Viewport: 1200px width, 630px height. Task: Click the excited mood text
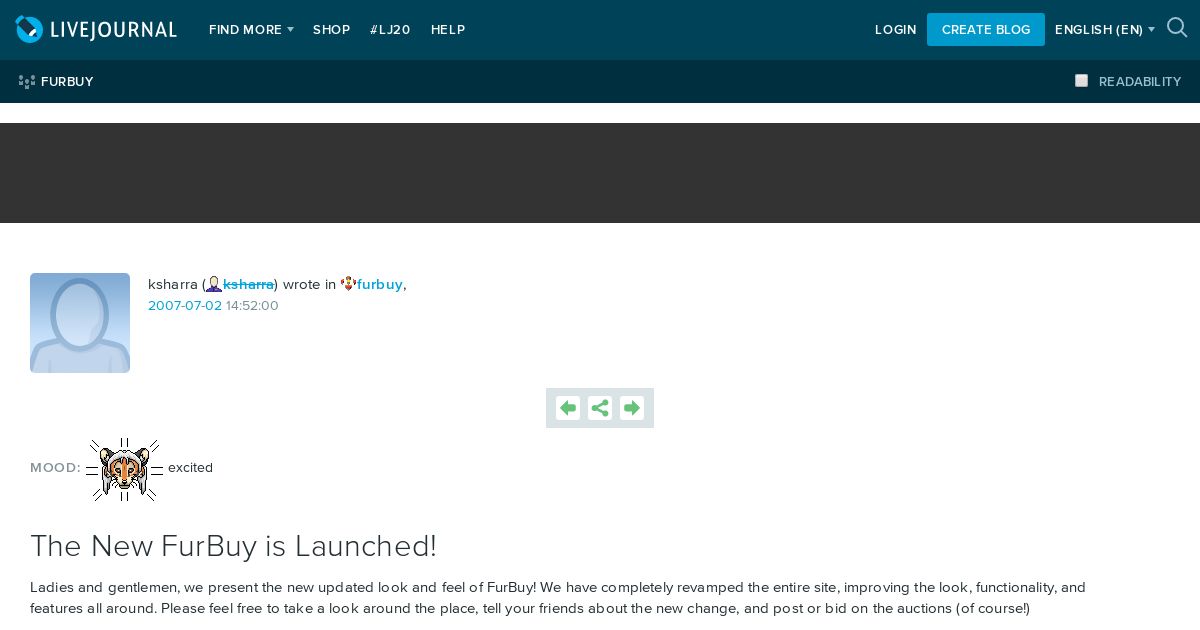click(x=190, y=467)
